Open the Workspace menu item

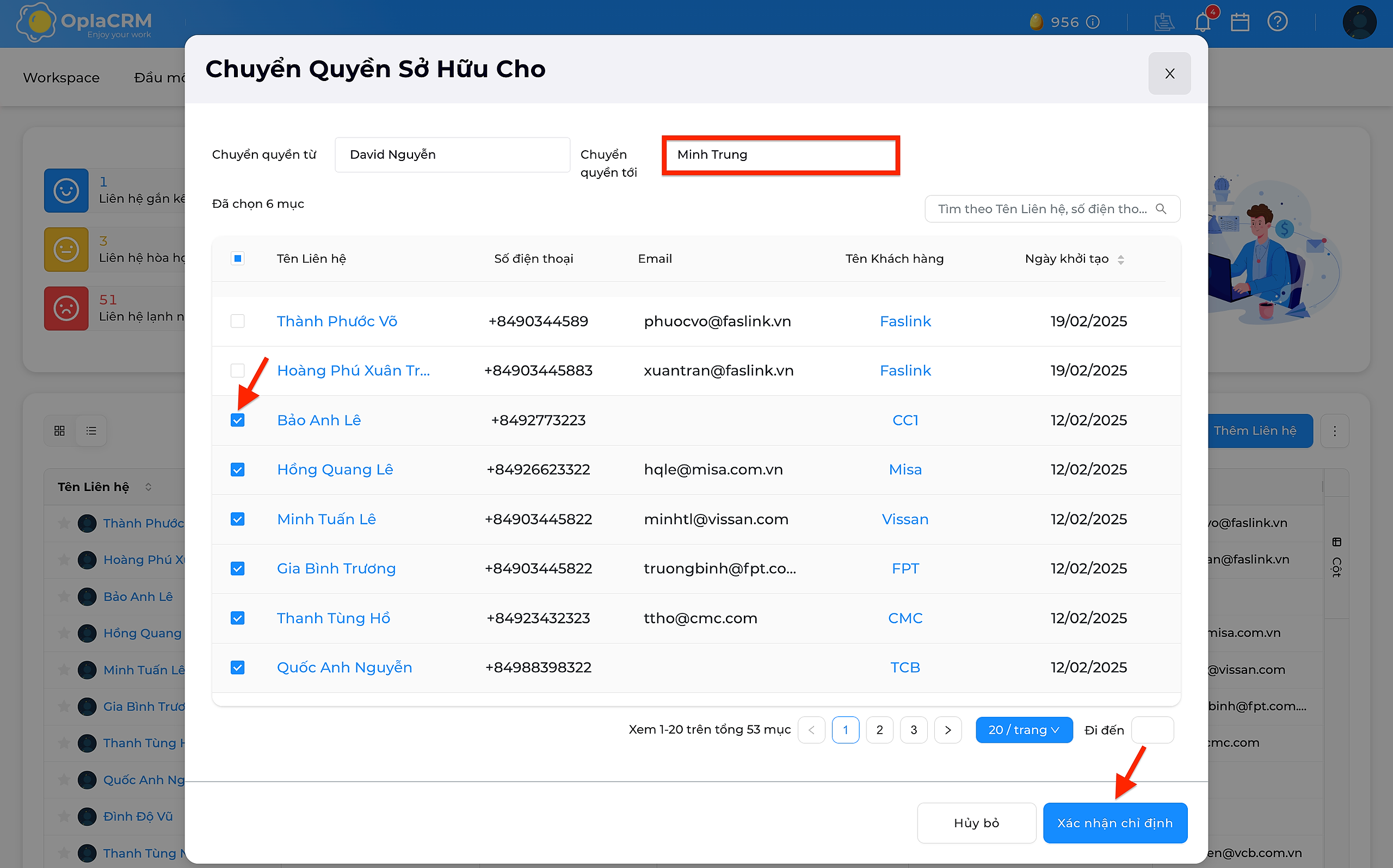click(61, 77)
